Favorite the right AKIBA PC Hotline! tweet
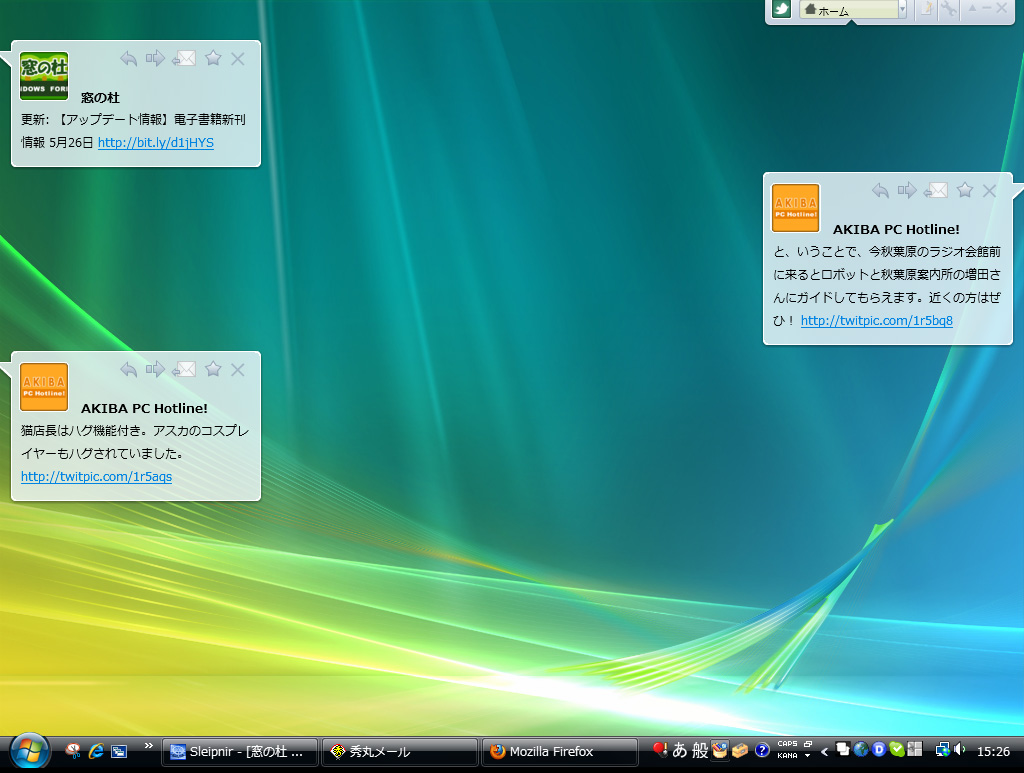 pyautogui.click(x=963, y=190)
